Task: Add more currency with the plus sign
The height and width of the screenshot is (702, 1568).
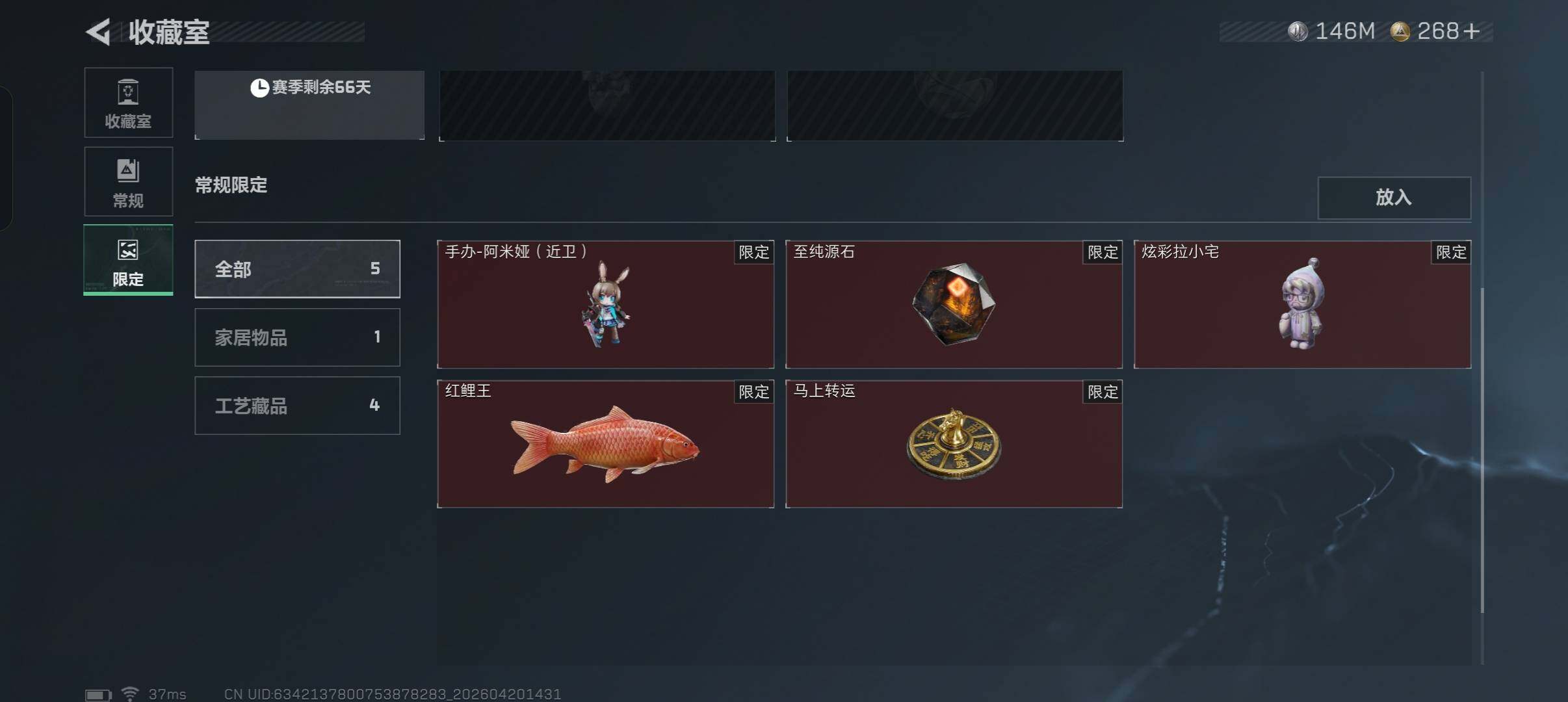Action: [x=1472, y=31]
